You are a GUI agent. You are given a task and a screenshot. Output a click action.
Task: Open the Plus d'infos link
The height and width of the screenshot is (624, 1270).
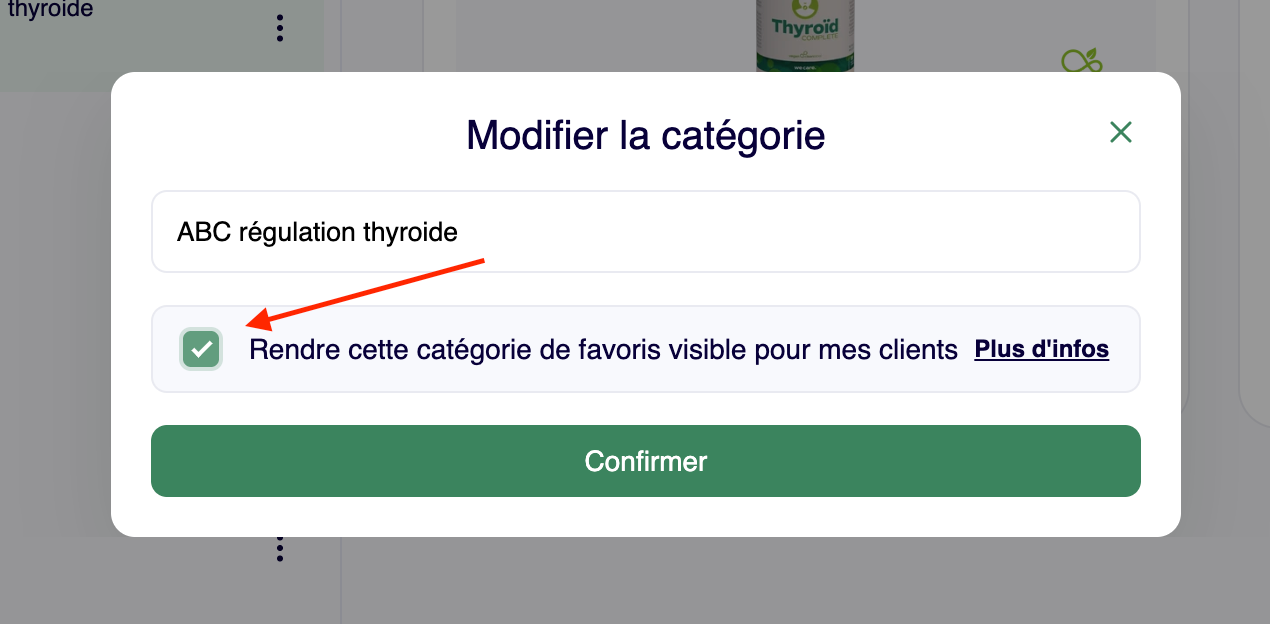[1041, 349]
